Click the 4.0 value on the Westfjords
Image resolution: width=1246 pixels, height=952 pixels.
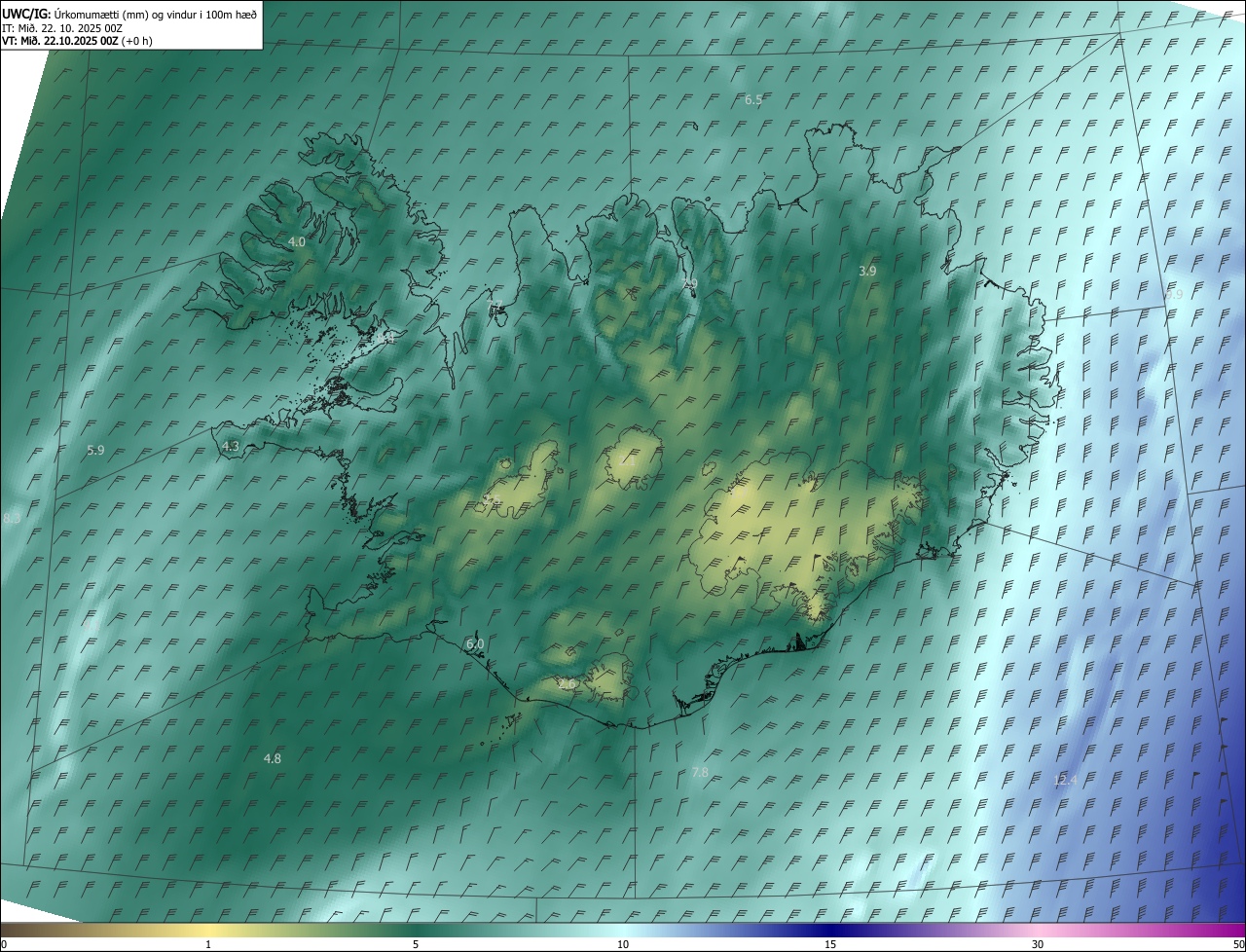tap(297, 241)
